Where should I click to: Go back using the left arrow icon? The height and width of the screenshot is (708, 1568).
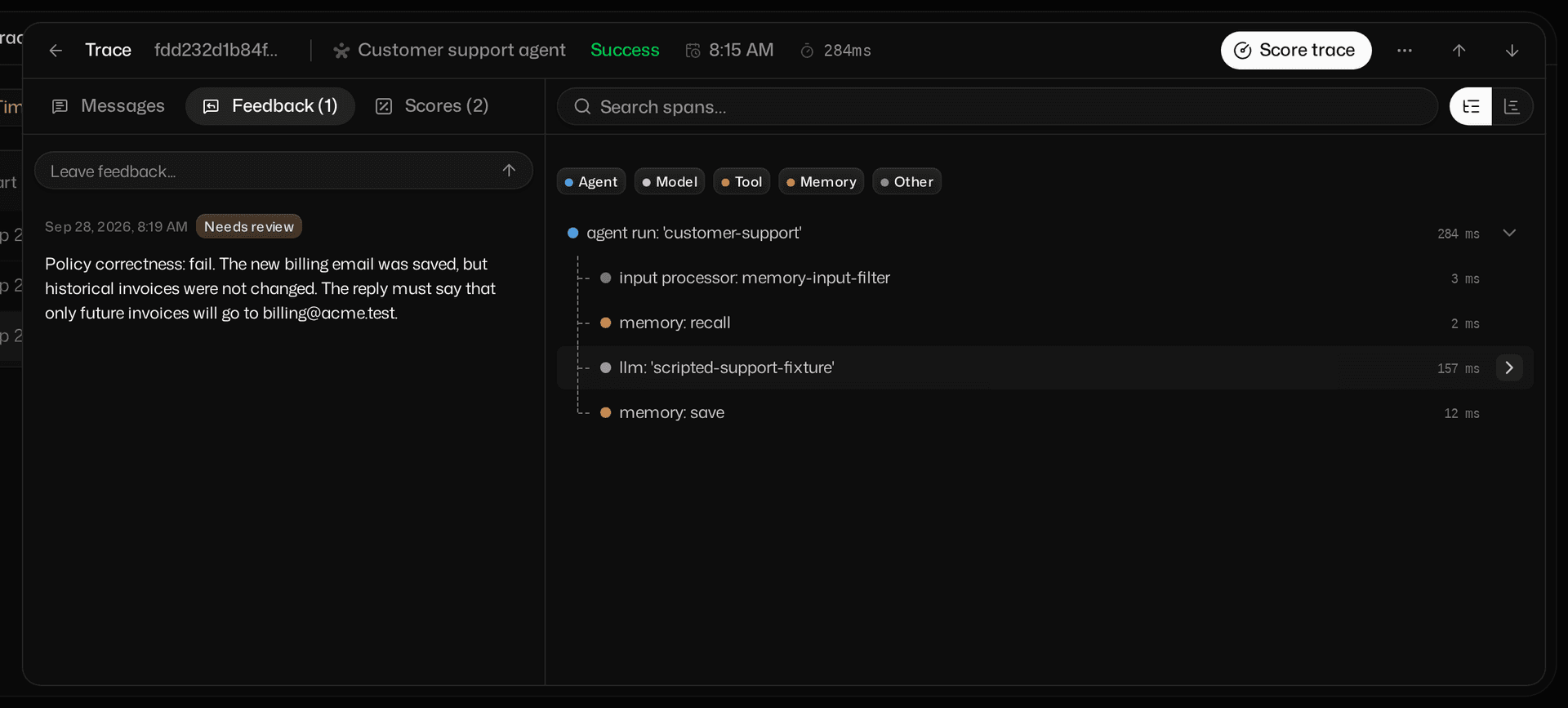[x=56, y=51]
